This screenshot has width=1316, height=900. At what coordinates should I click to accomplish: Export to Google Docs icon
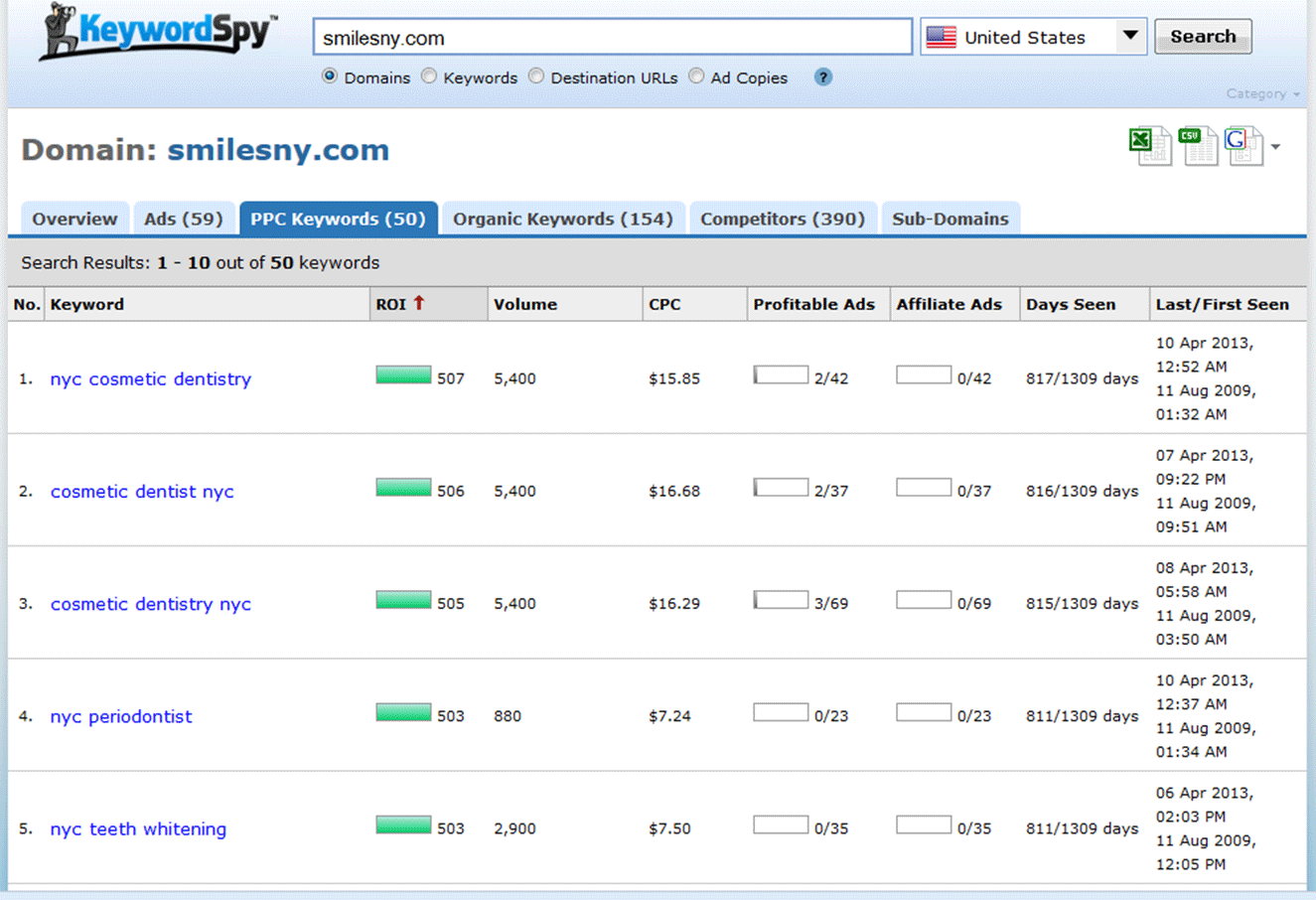pyautogui.click(x=1243, y=146)
